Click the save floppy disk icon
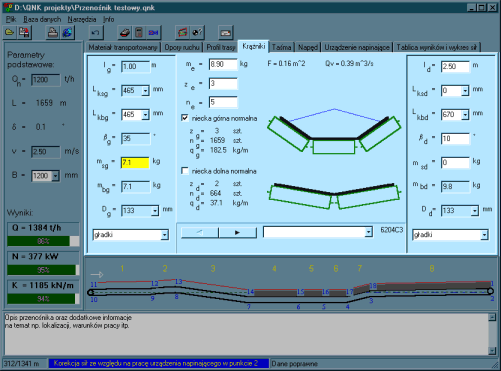This screenshot has width=501, height=371. (24, 32)
